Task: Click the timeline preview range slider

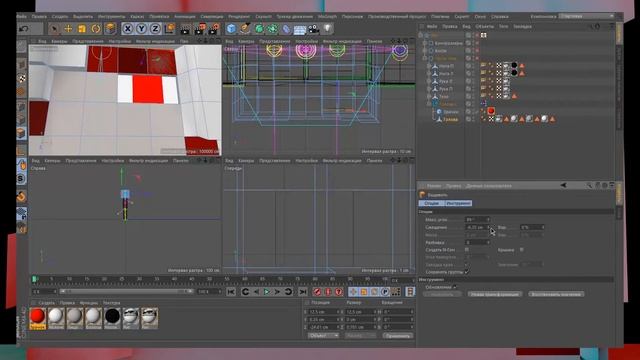Action: (127, 291)
